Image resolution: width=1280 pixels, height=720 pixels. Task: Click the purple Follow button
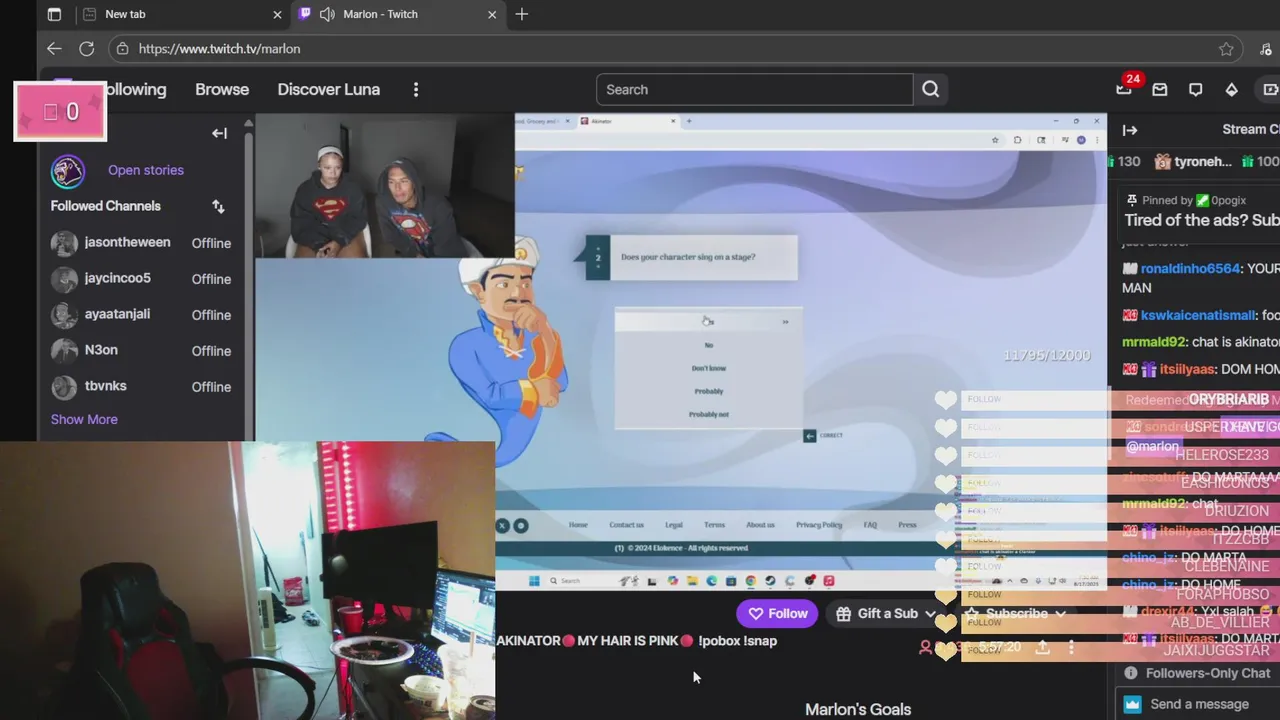click(x=777, y=614)
